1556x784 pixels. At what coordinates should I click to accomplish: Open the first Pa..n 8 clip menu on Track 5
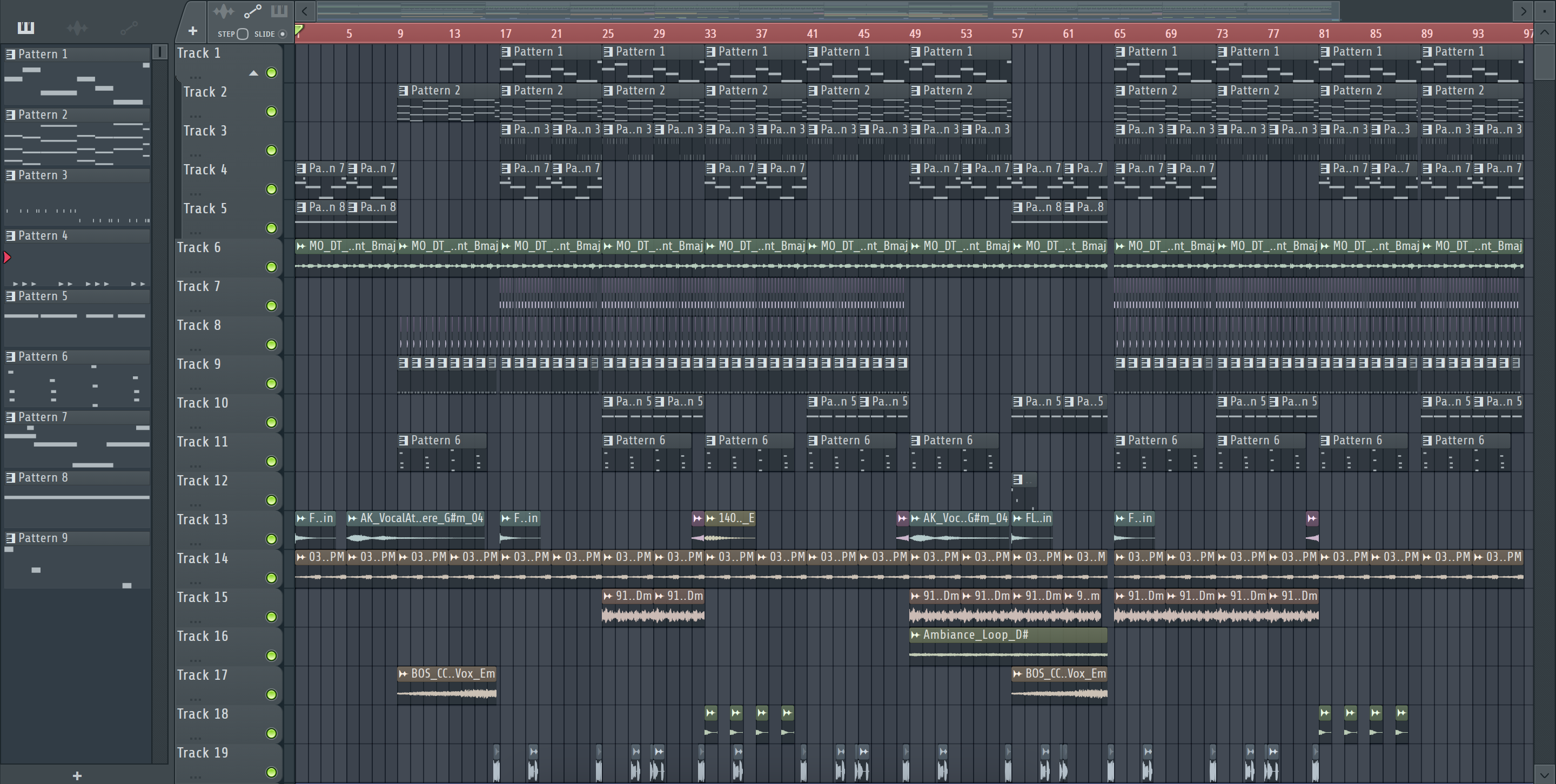coord(301,207)
